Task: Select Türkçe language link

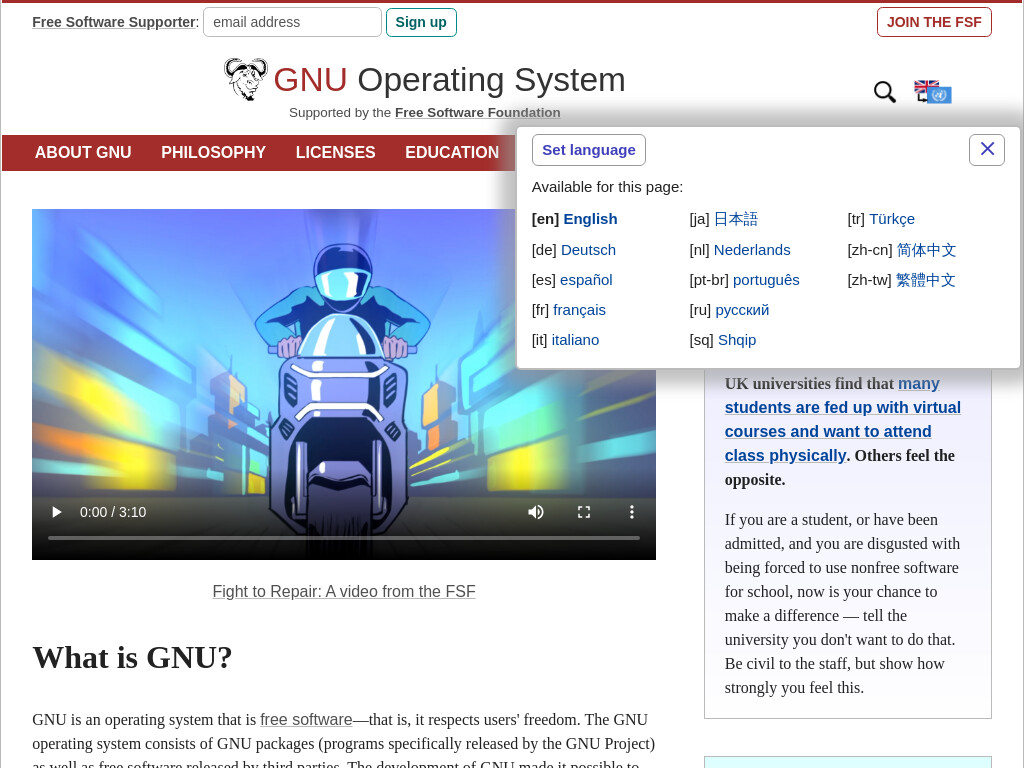Action: coord(891,219)
